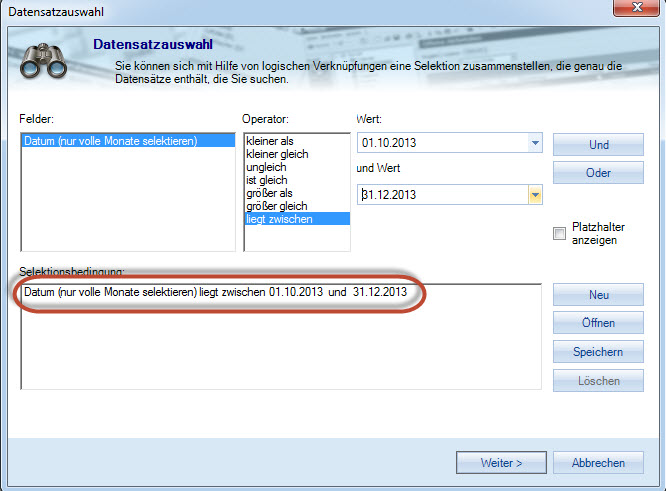The width and height of the screenshot is (666, 491).
Task: Select the 'kleiner gleich' operator
Action: click(x=277, y=155)
